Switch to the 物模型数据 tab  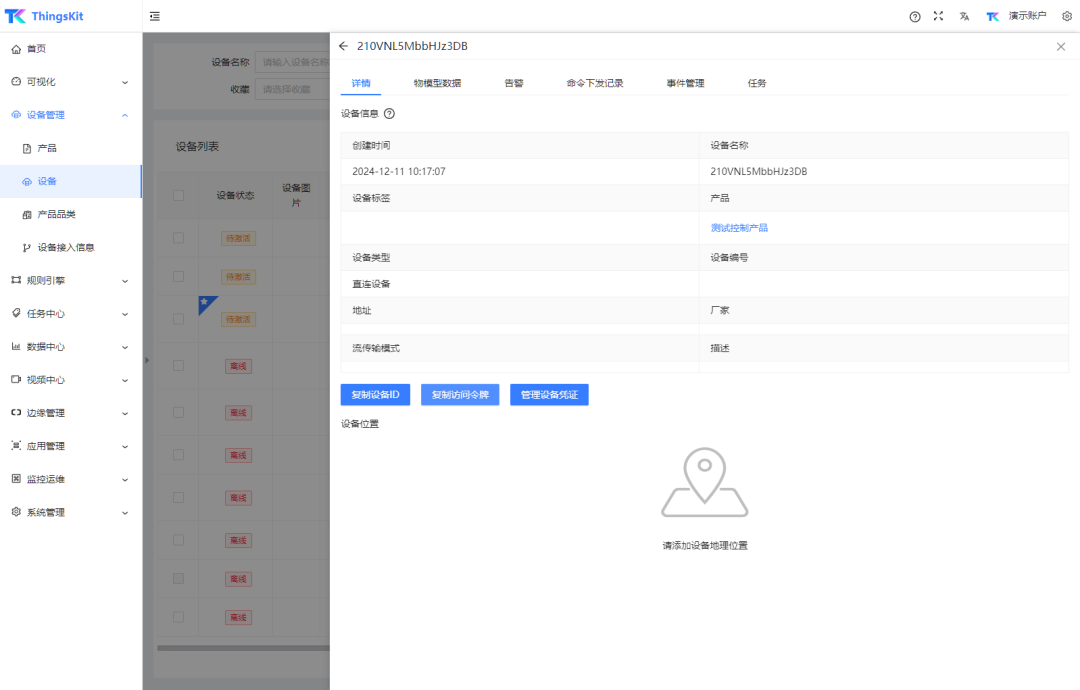click(437, 83)
